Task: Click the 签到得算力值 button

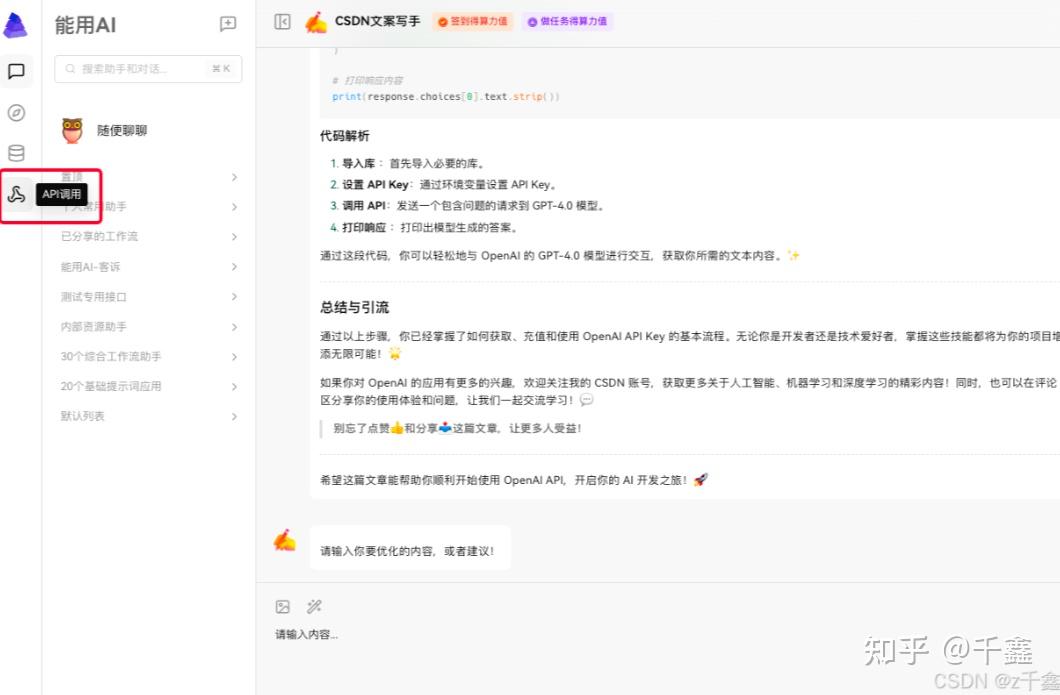Action: [x=473, y=22]
